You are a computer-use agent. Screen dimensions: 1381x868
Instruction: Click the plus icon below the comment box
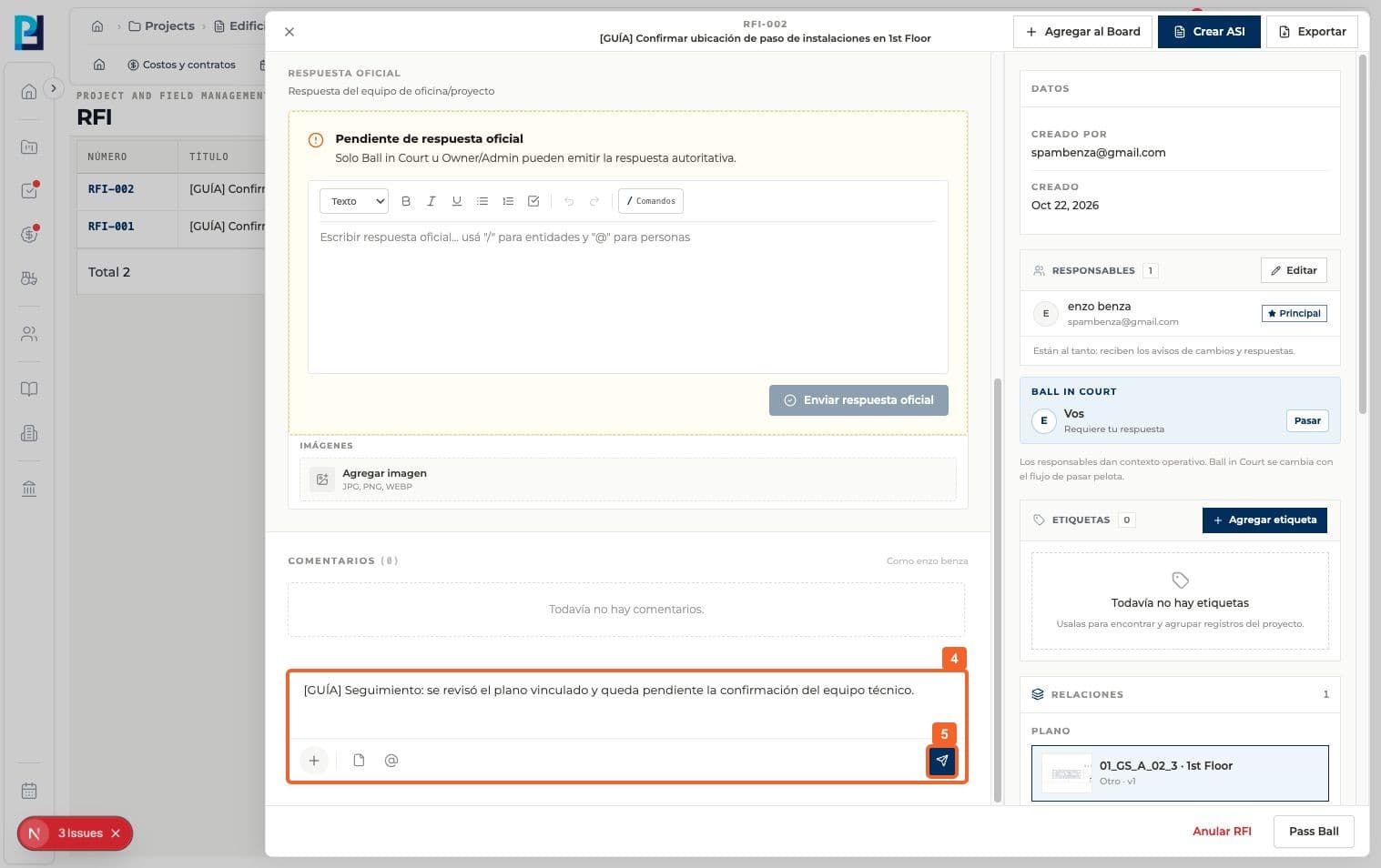[x=313, y=761]
